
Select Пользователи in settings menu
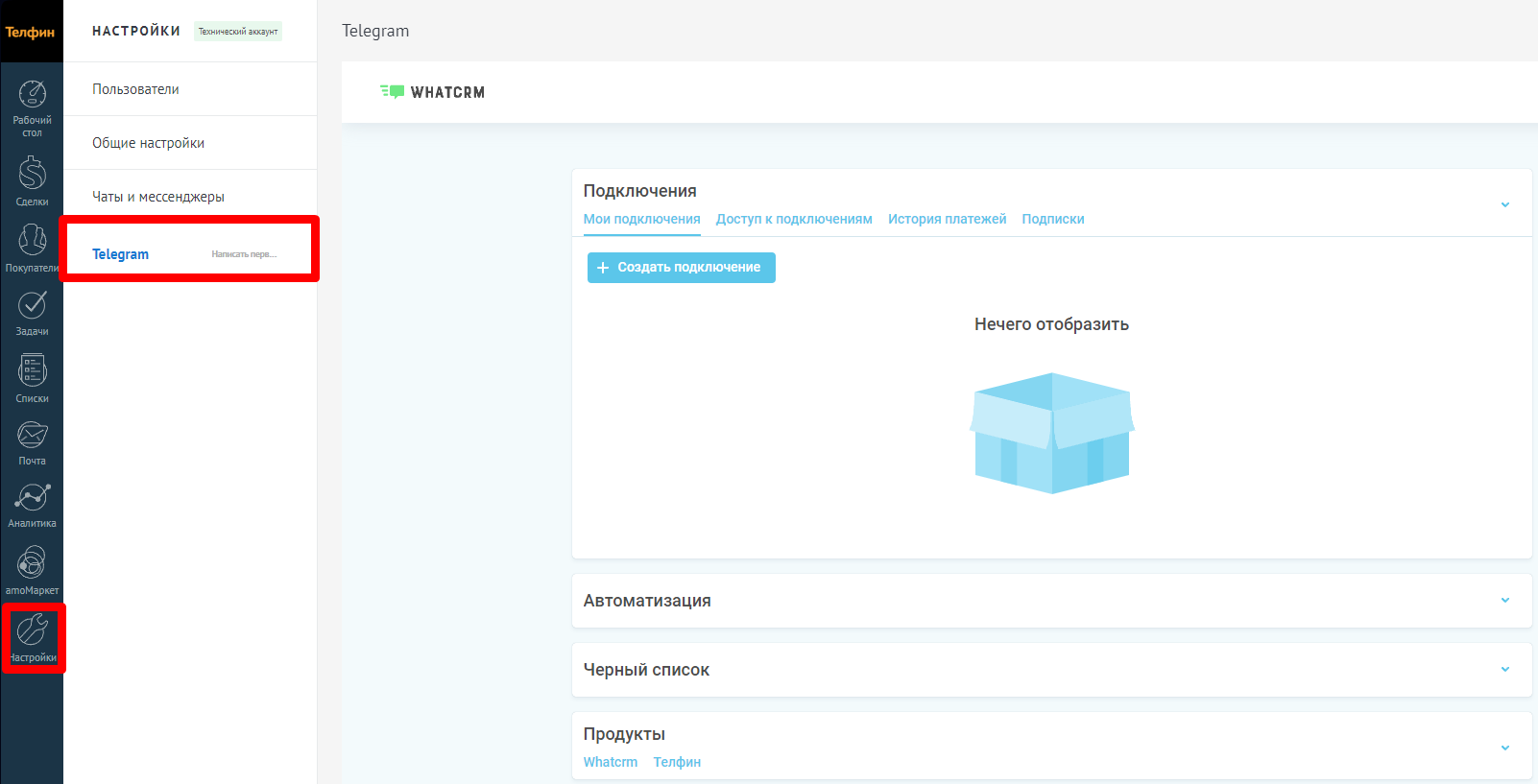135,89
